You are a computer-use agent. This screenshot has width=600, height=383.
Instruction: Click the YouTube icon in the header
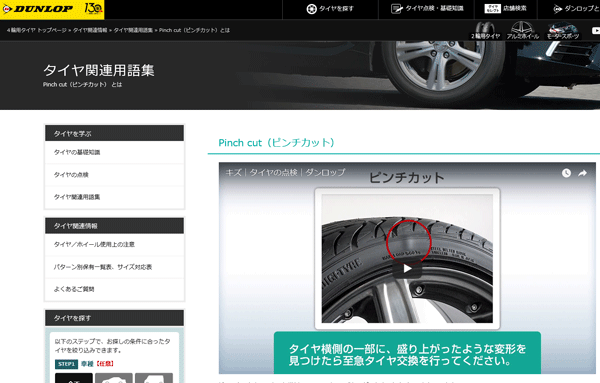(596, 31)
